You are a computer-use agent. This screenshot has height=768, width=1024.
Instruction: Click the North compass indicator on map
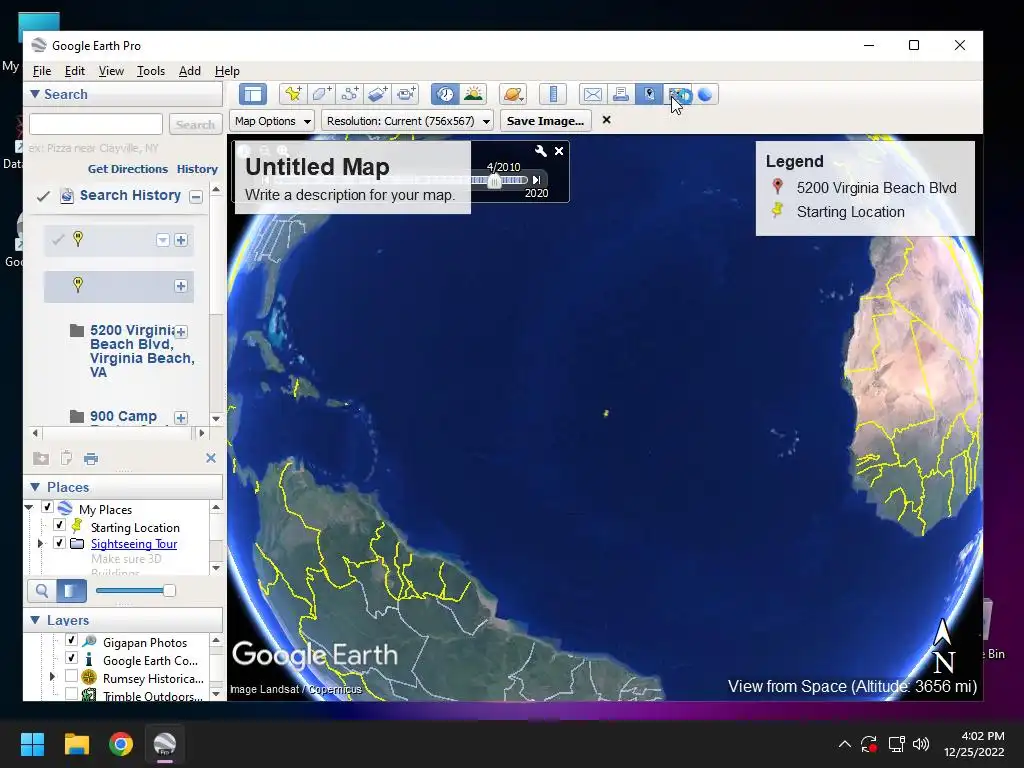pyautogui.click(x=943, y=647)
